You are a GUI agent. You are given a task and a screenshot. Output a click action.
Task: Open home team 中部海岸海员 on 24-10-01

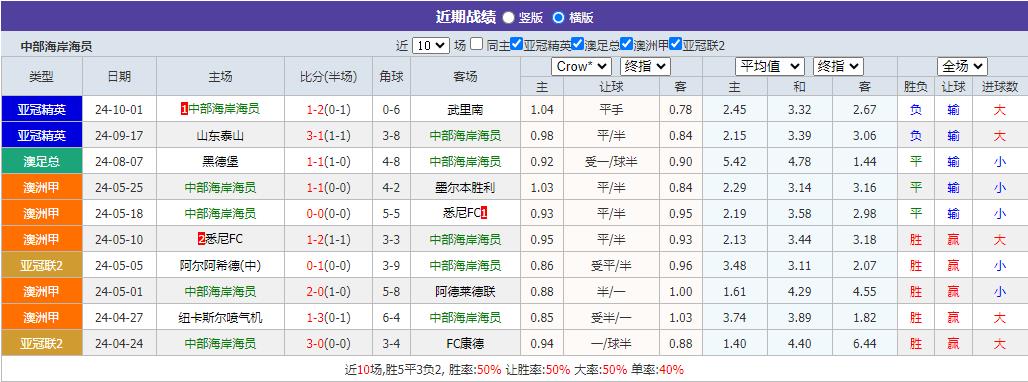pyautogui.click(x=224, y=109)
